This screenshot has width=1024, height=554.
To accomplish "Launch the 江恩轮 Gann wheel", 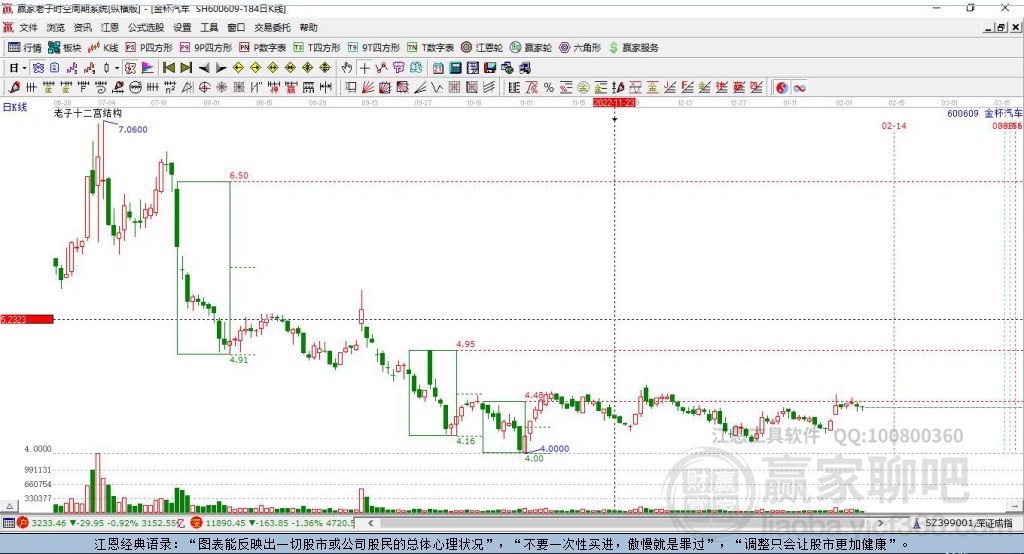I will point(482,48).
